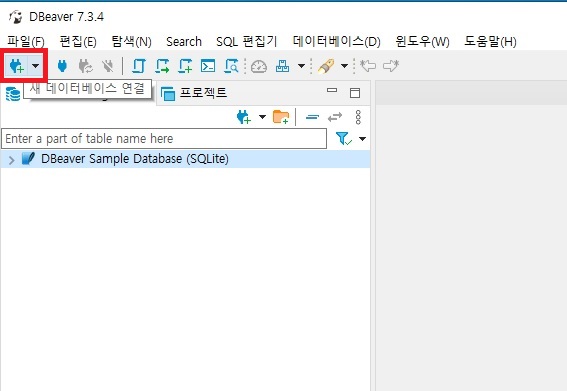Image resolution: width=567 pixels, height=391 pixels.
Task: Open the dropdown arrow beside the pen icon
Action: 345,66
